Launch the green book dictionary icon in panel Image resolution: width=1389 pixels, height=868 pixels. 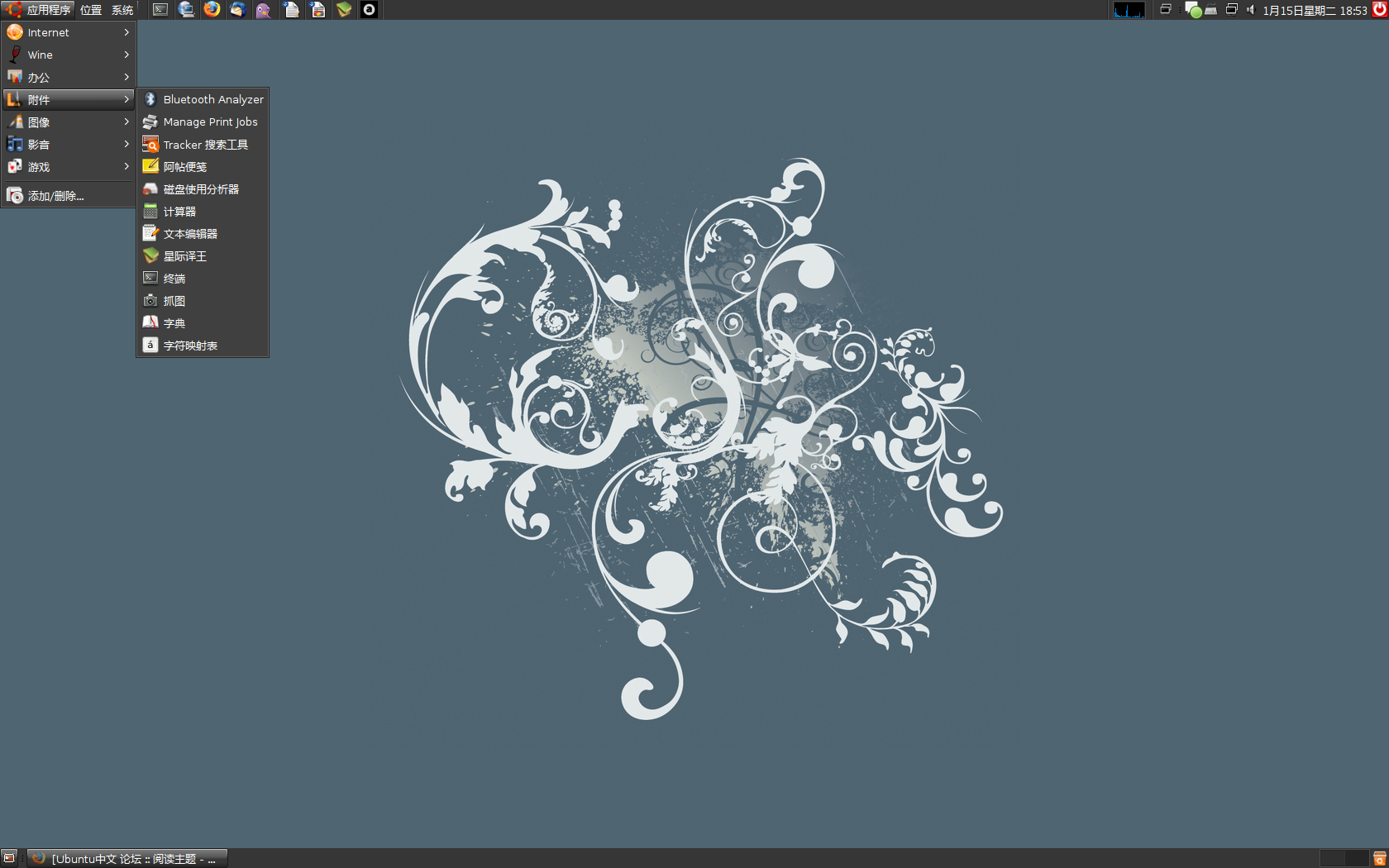click(344, 10)
